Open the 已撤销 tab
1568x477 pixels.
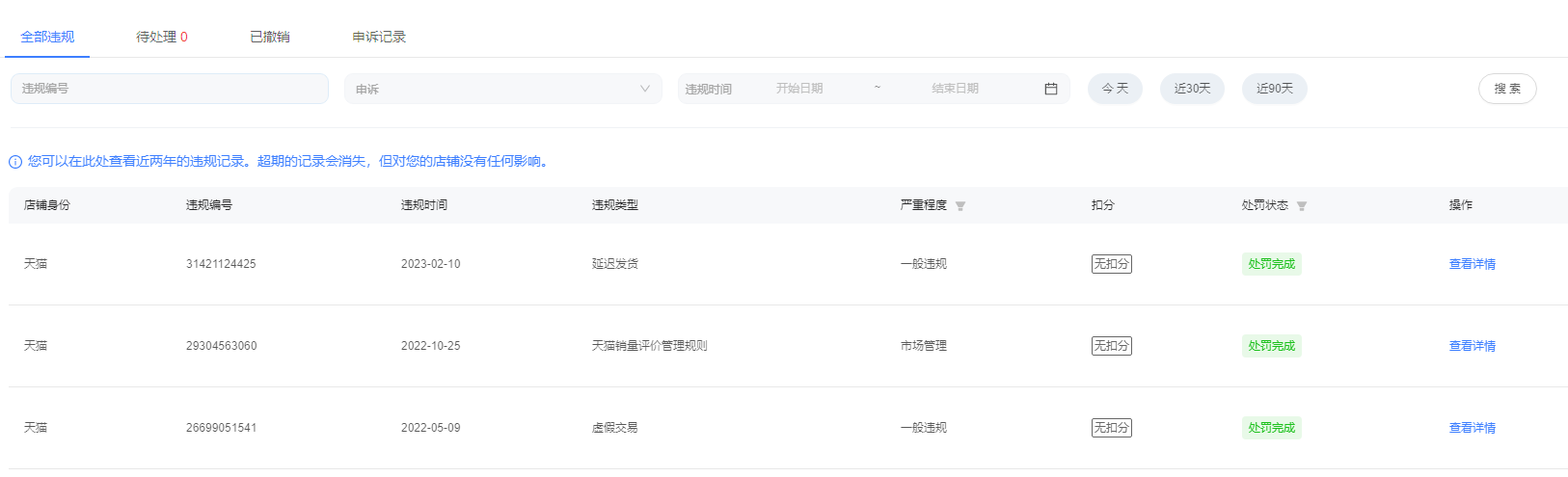point(270,37)
